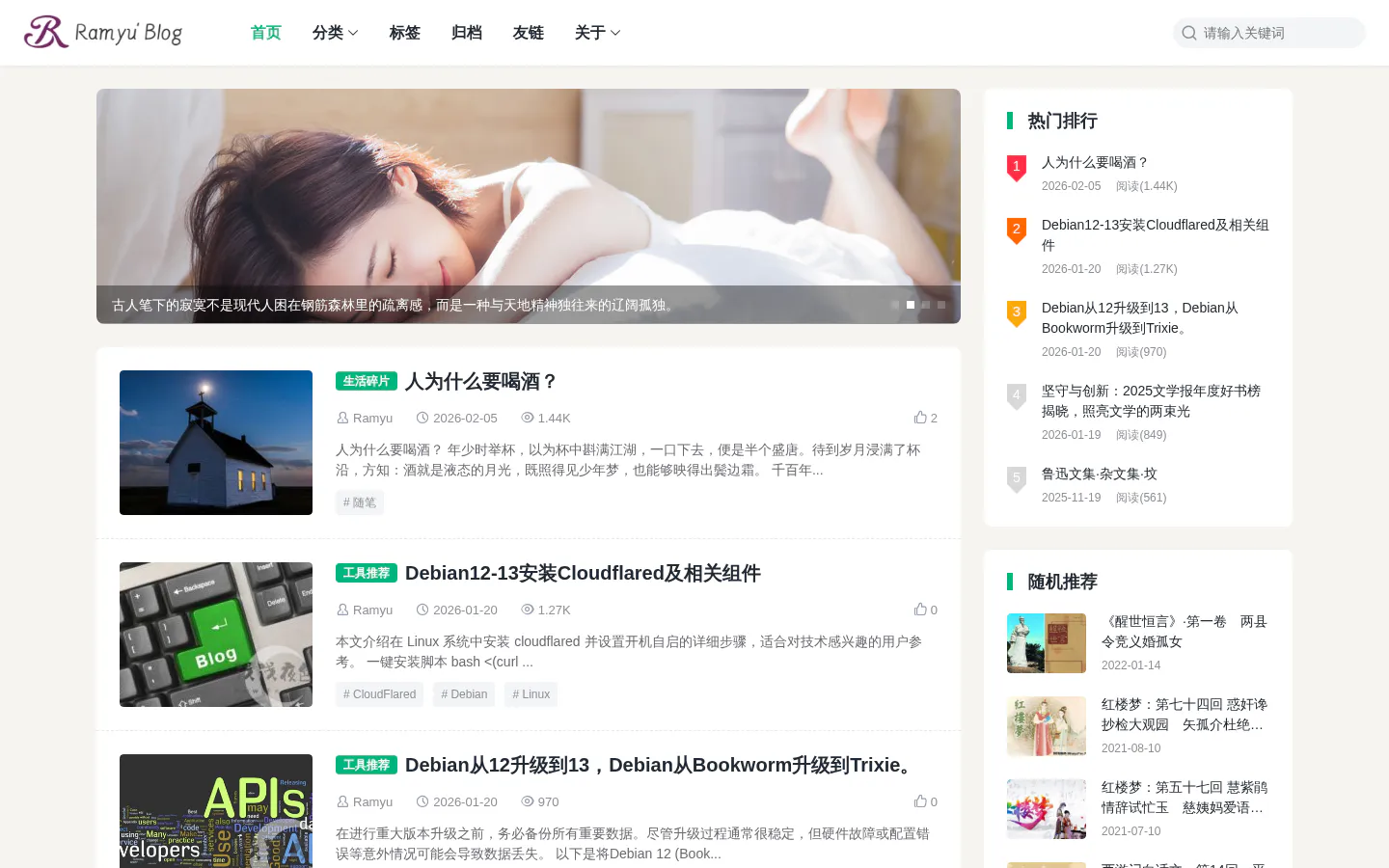This screenshot has width=1389, height=868.
Task: Open the 友链 nav item
Action: click(x=529, y=33)
